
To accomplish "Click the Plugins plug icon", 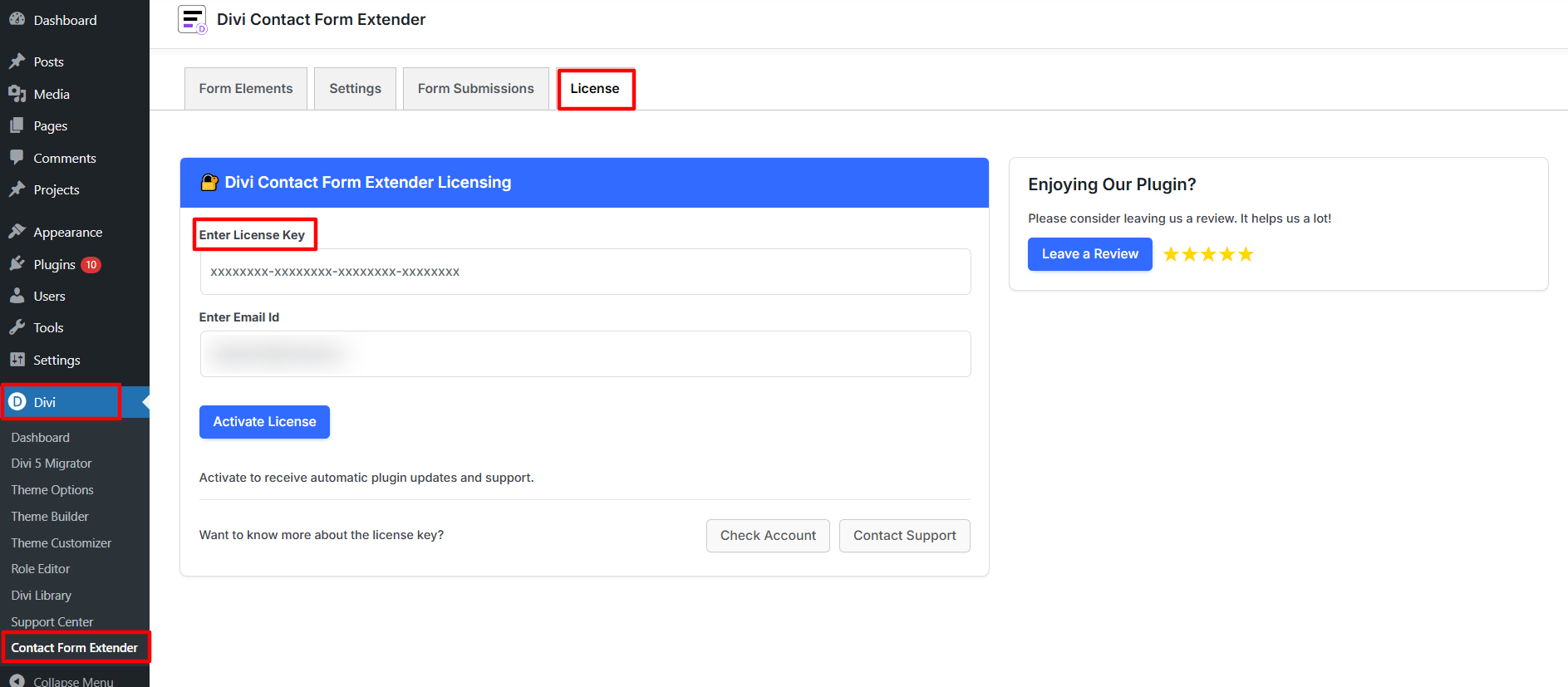I will pyautogui.click(x=17, y=264).
